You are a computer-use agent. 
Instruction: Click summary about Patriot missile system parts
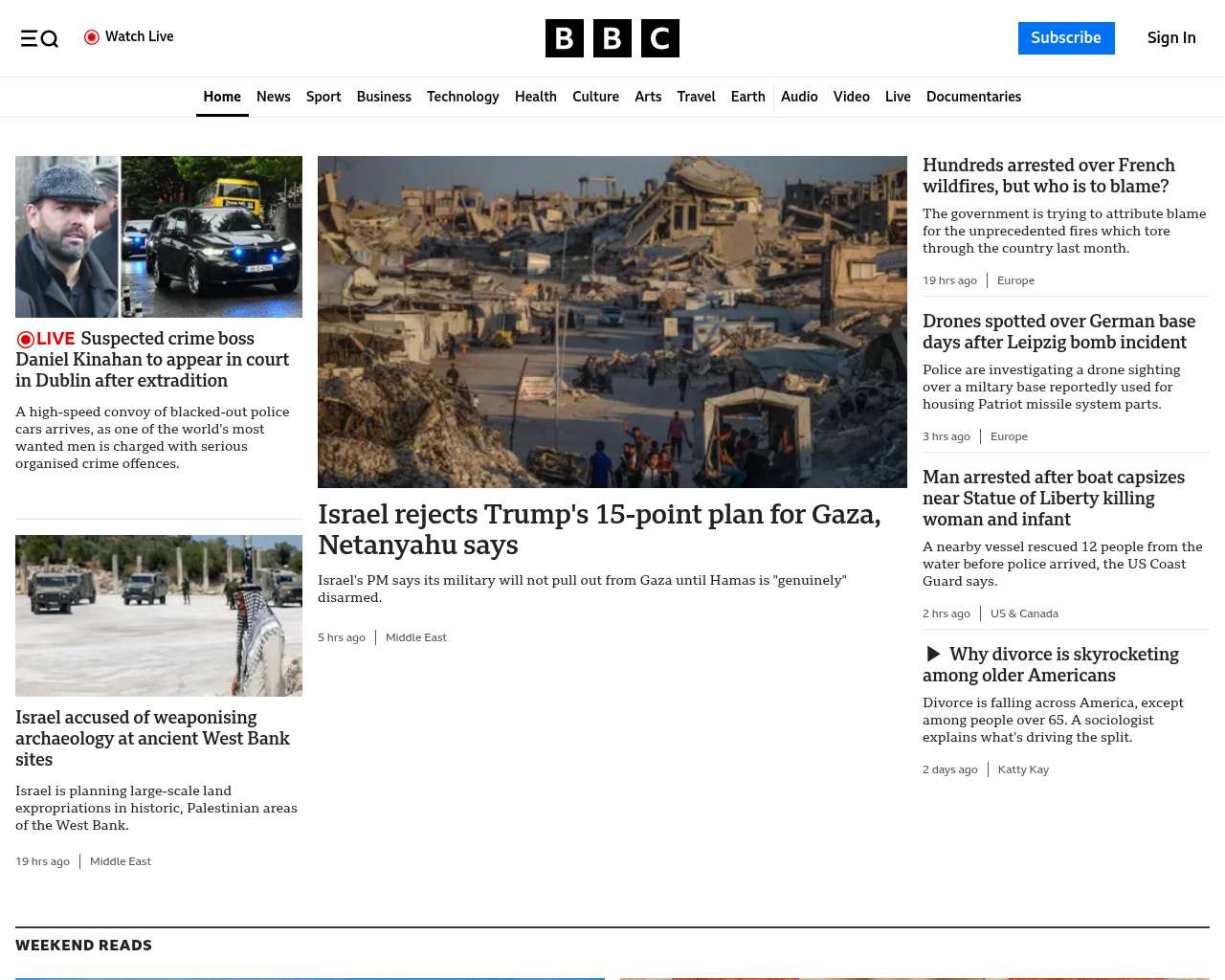click(1052, 387)
